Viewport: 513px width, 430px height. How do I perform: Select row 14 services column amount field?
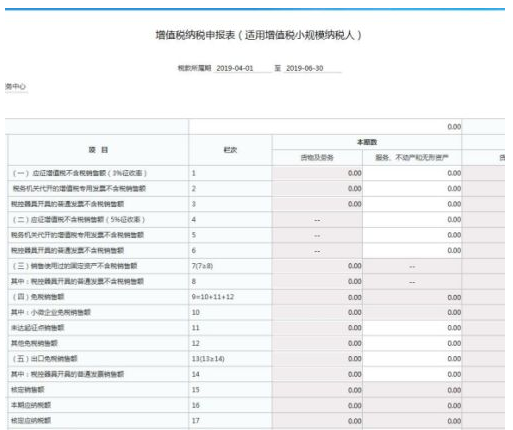point(412,374)
